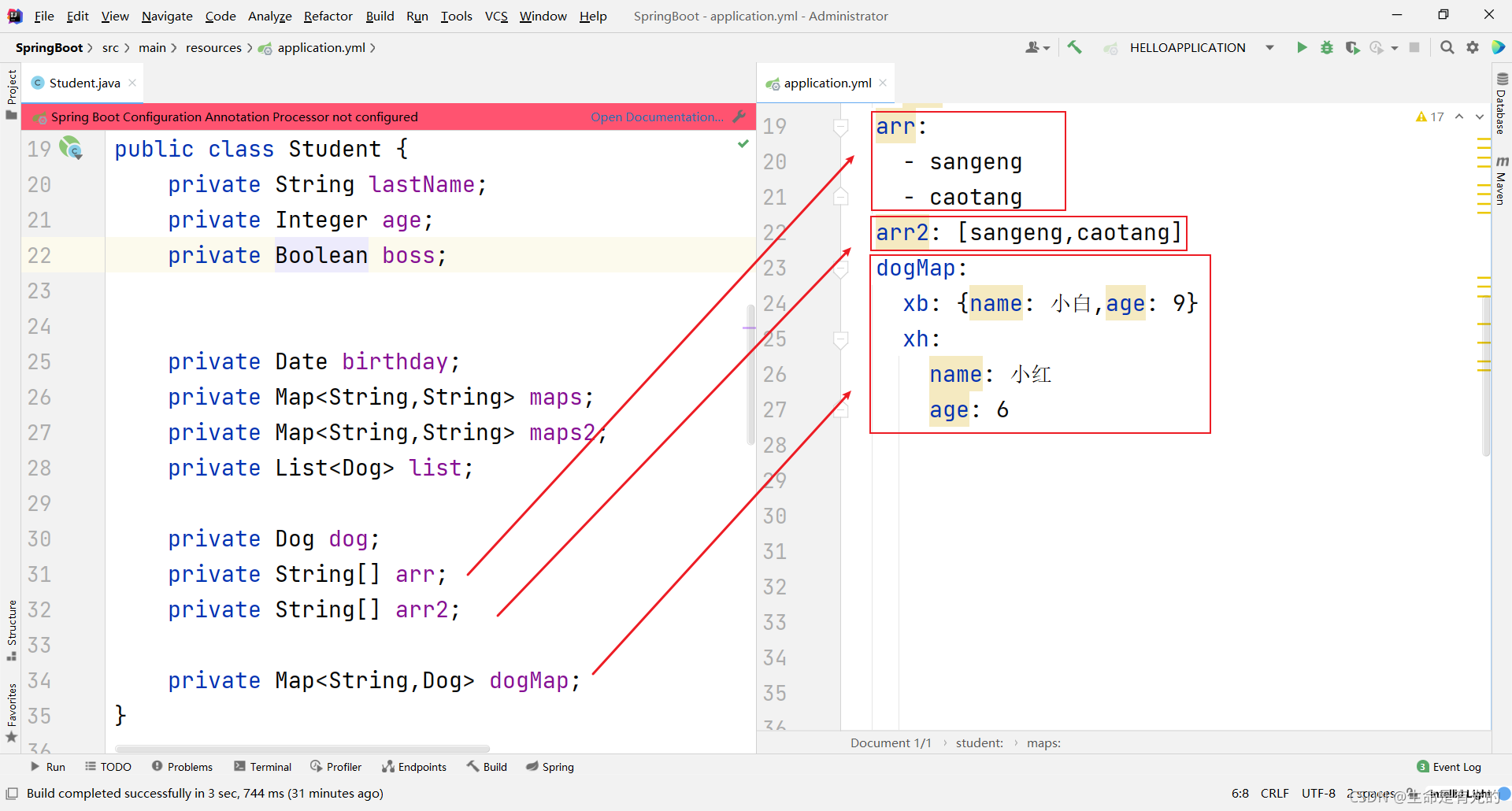Switch to the Student.java tab
Image resolution: width=1512 pixels, height=811 pixels.
click(x=84, y=83)
